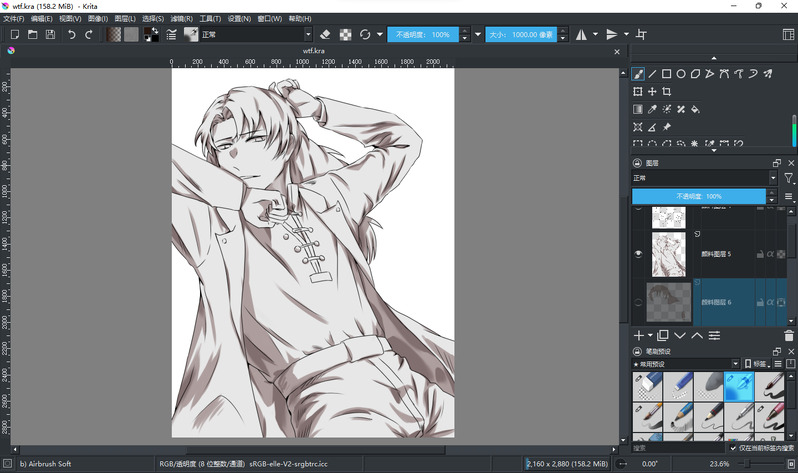
Task: Click the foreground/background color swatch
Action: (x=151, y=35)
